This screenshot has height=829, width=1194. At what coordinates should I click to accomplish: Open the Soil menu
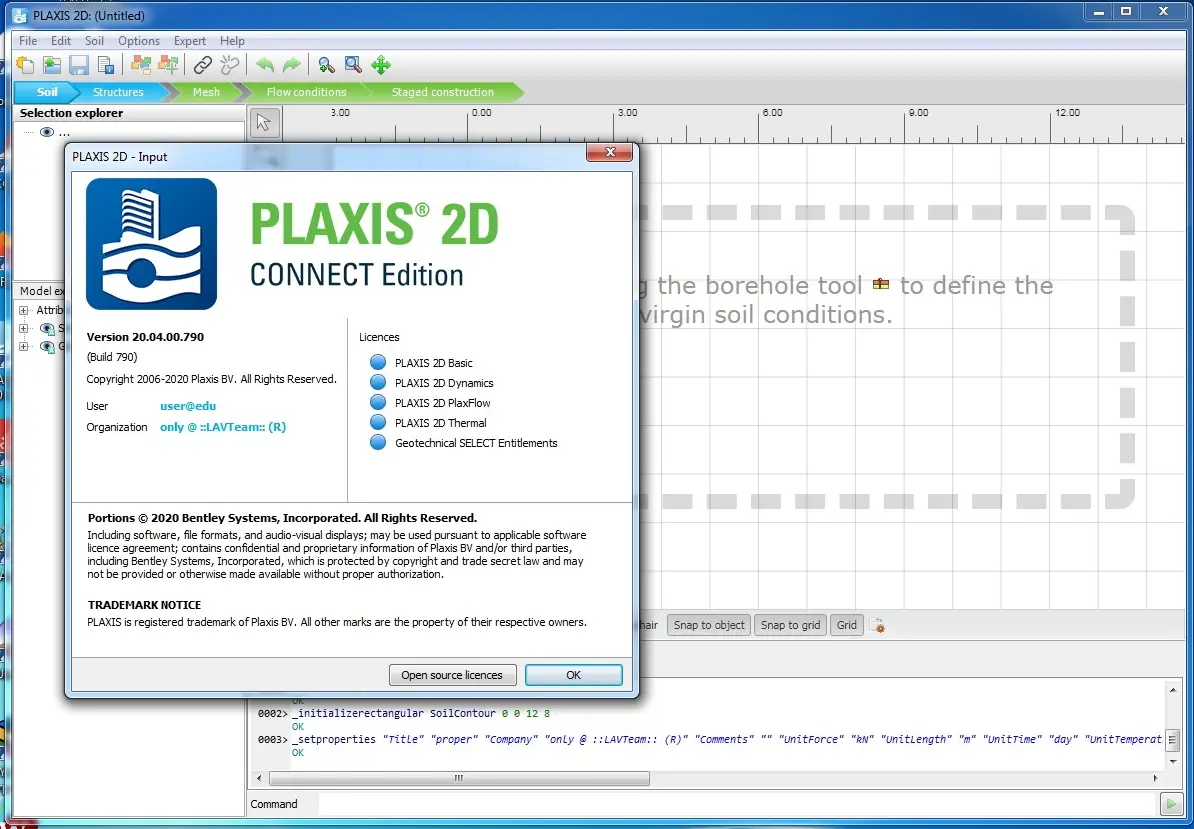[x=94, y=41]
